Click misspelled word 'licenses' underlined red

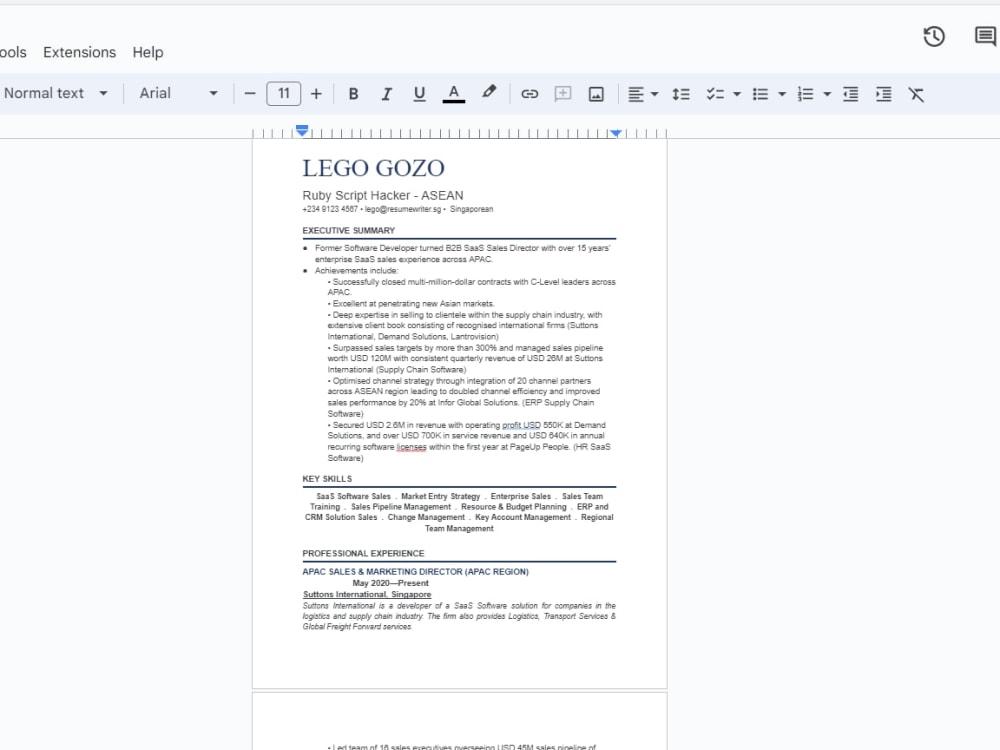[411, 446]
